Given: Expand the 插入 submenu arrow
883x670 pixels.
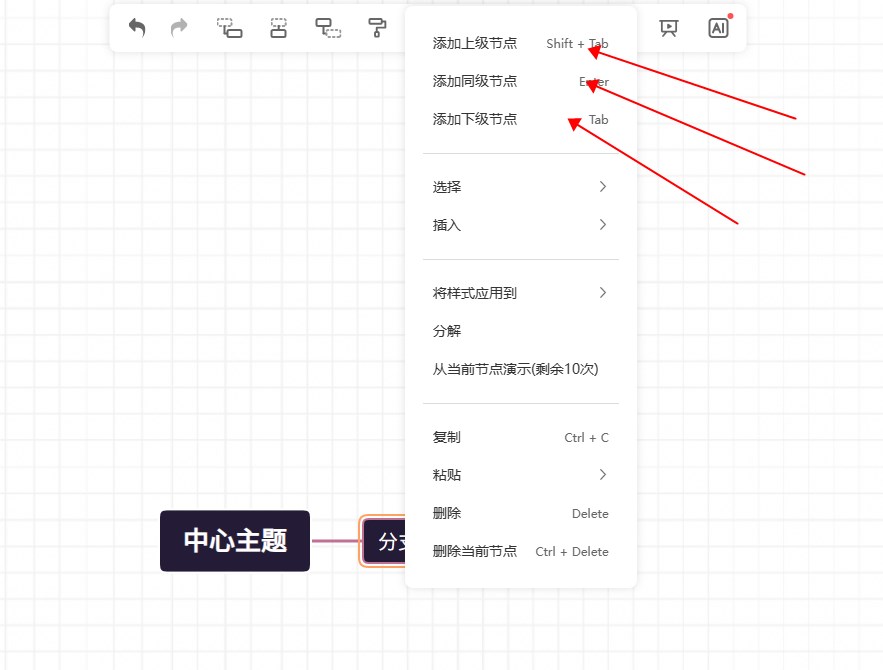Looking at the screenshot, I should (601, 225).
